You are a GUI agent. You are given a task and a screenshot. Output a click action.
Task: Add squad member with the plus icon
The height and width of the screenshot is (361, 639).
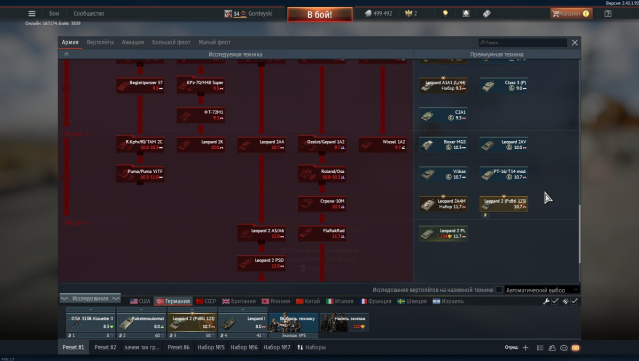point(525,348)
